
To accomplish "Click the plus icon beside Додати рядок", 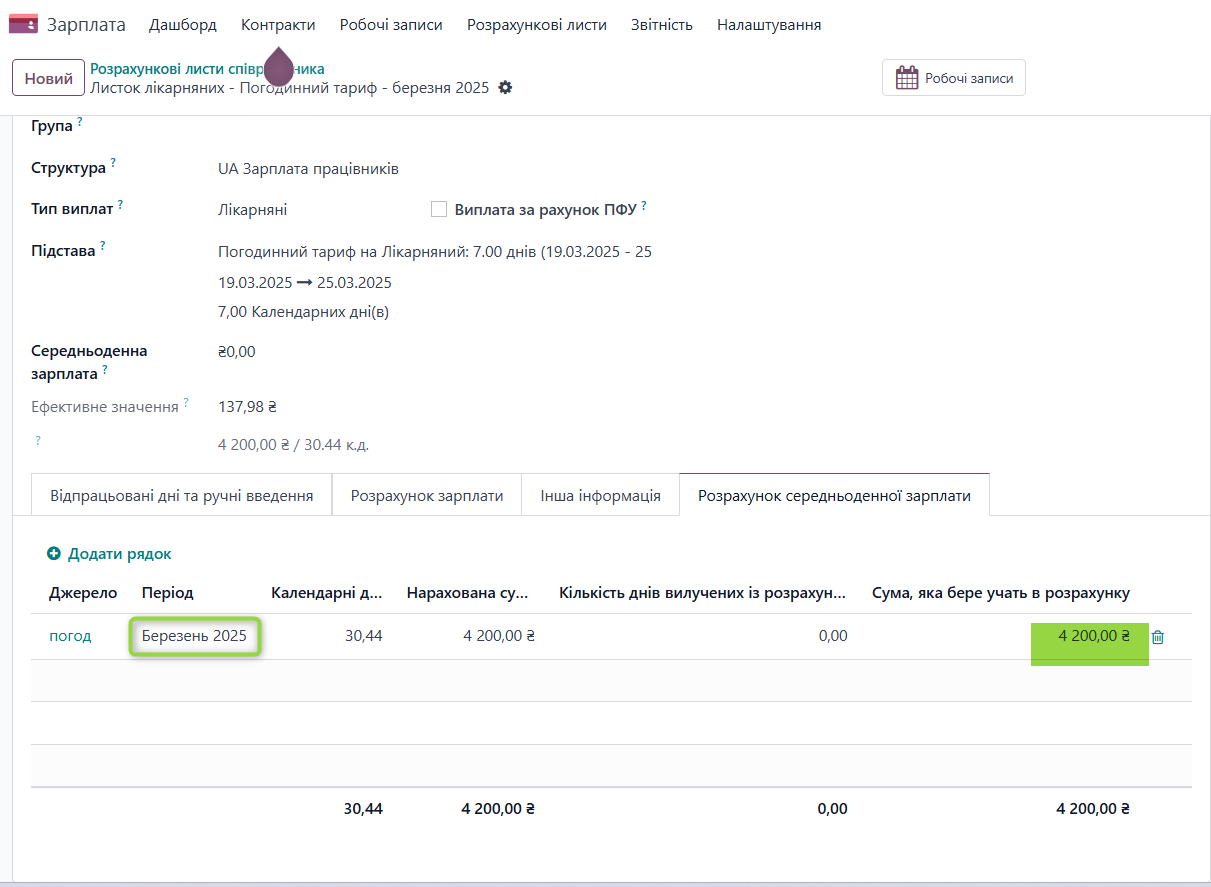I will [53, 554].
